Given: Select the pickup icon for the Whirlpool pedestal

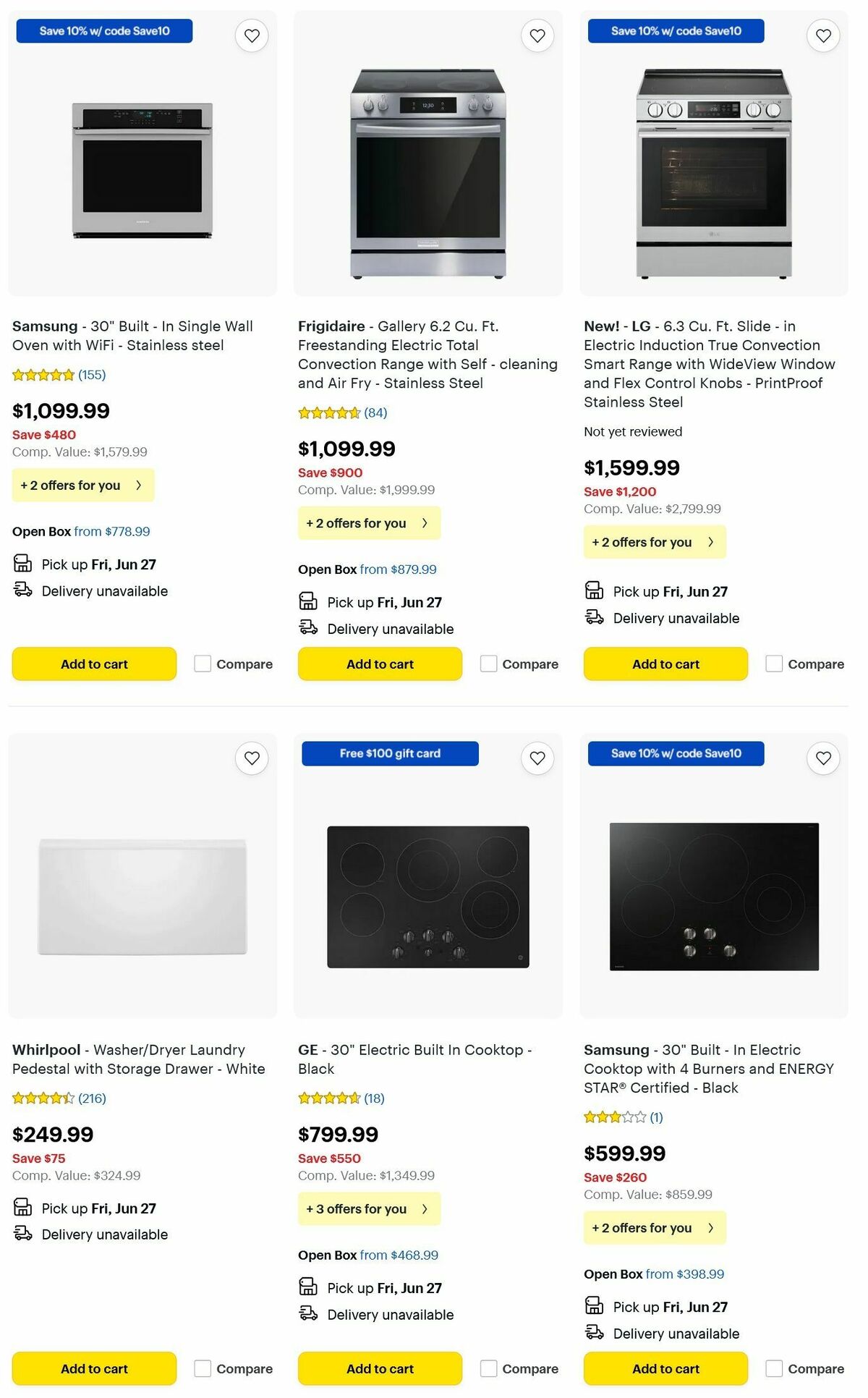Looking at the screenshot, I should pos(22,1208).
